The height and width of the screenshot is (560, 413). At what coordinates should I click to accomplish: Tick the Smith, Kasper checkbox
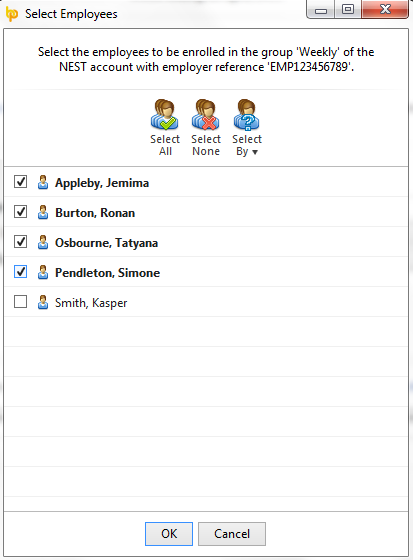point(20,301)
